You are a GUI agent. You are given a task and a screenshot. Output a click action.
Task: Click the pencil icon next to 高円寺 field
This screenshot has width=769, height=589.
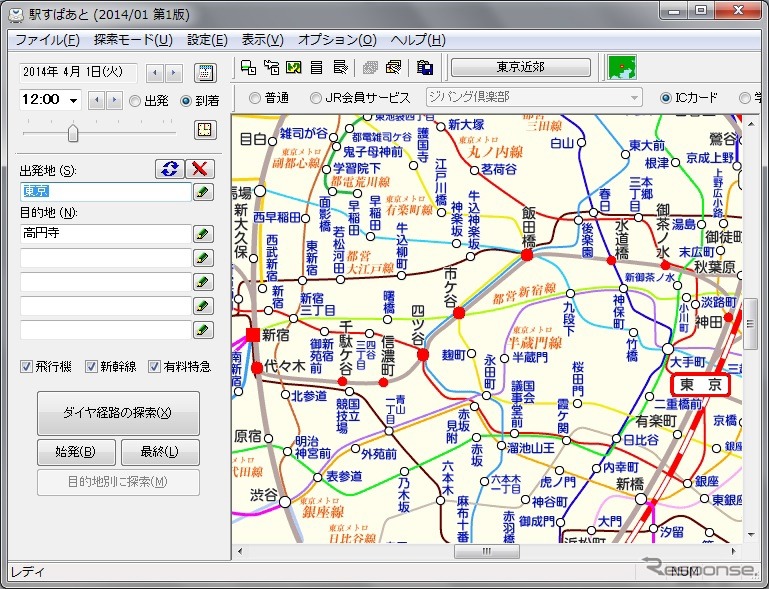tap(204, 234)
